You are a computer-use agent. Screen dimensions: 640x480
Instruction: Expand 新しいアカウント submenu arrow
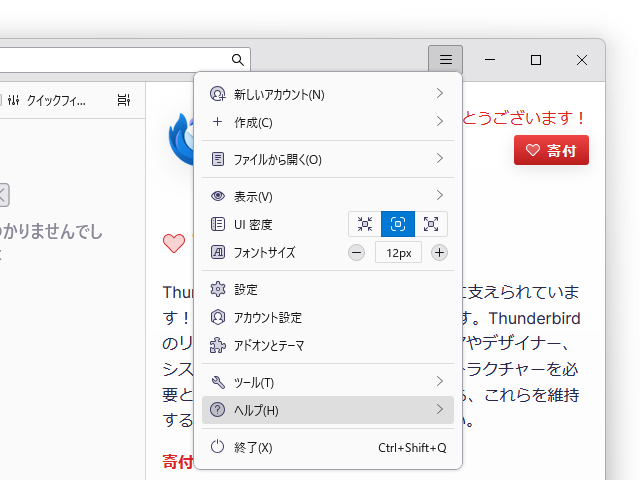point(440,93)
